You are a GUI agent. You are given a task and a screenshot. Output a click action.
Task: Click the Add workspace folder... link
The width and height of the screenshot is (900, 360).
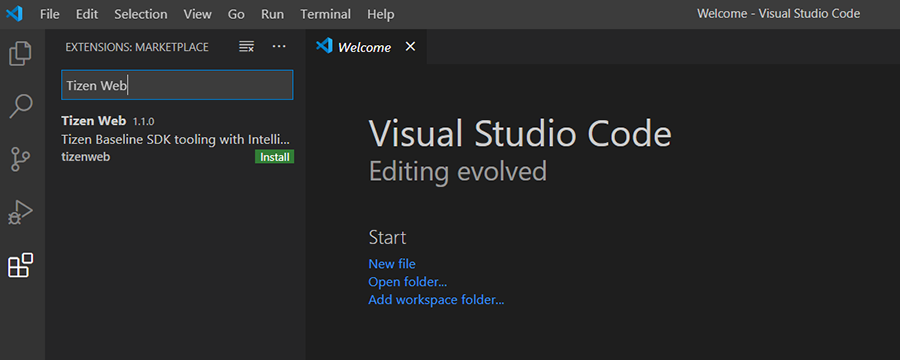[x=436, y=300]
